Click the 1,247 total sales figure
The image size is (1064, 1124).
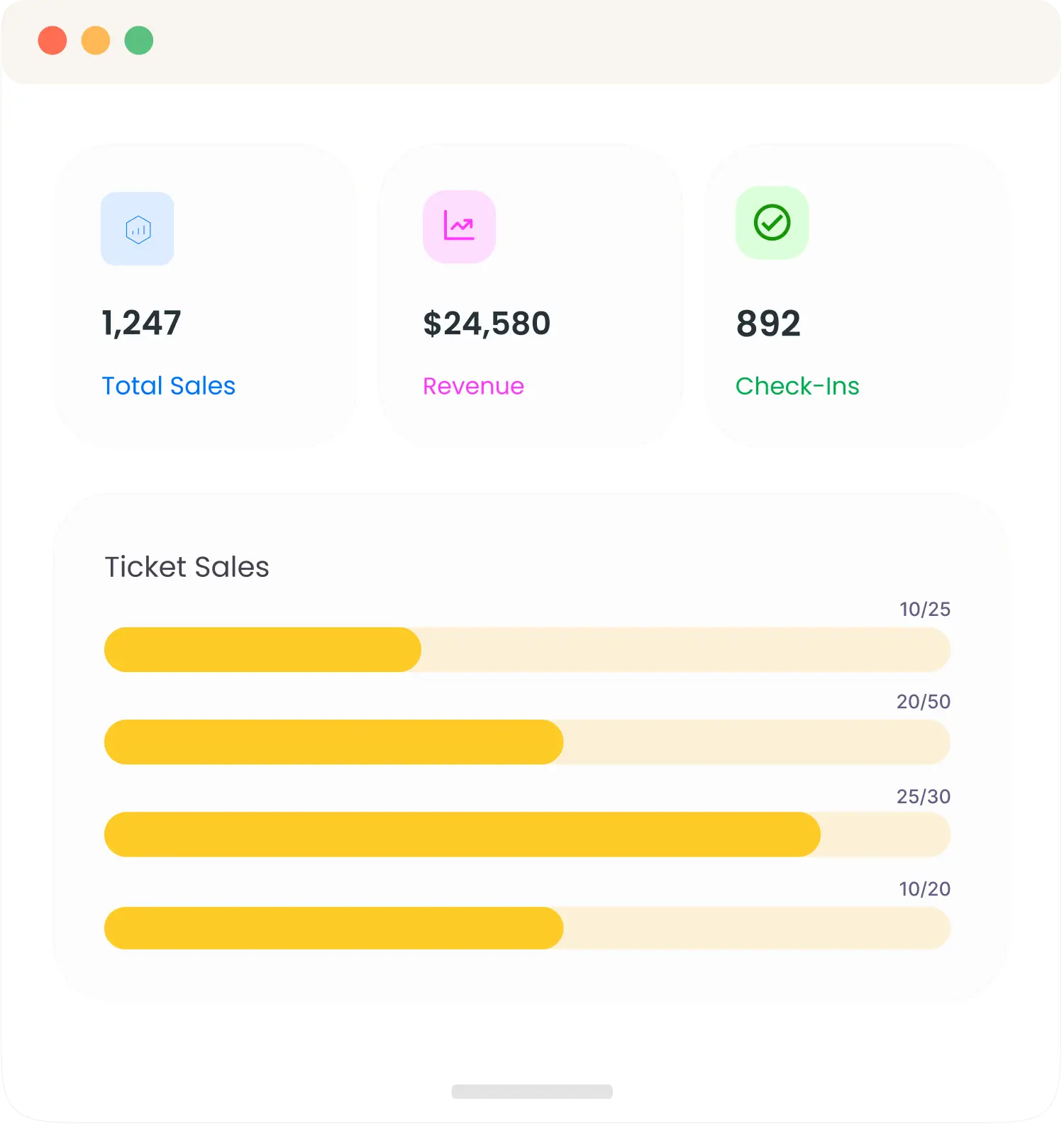142,323
